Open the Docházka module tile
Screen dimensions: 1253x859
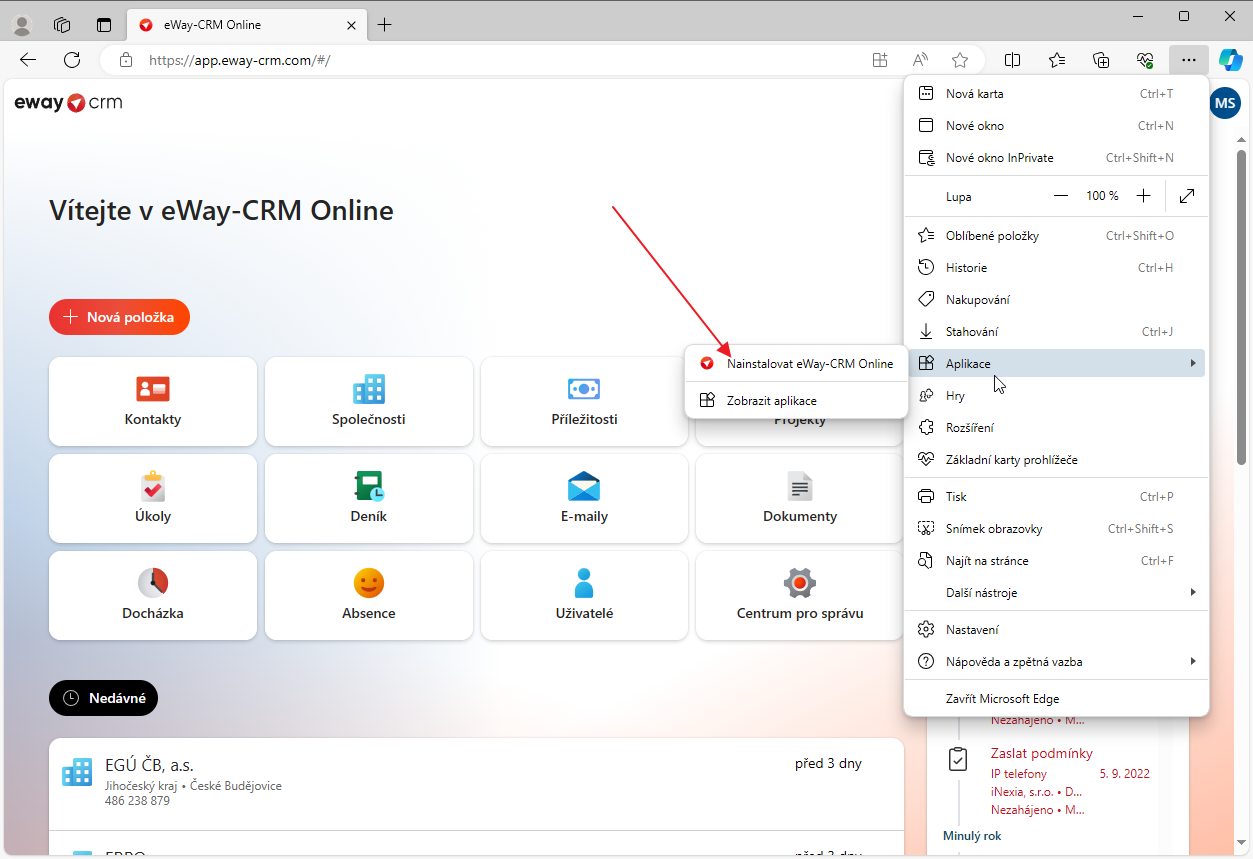[153, 595]
